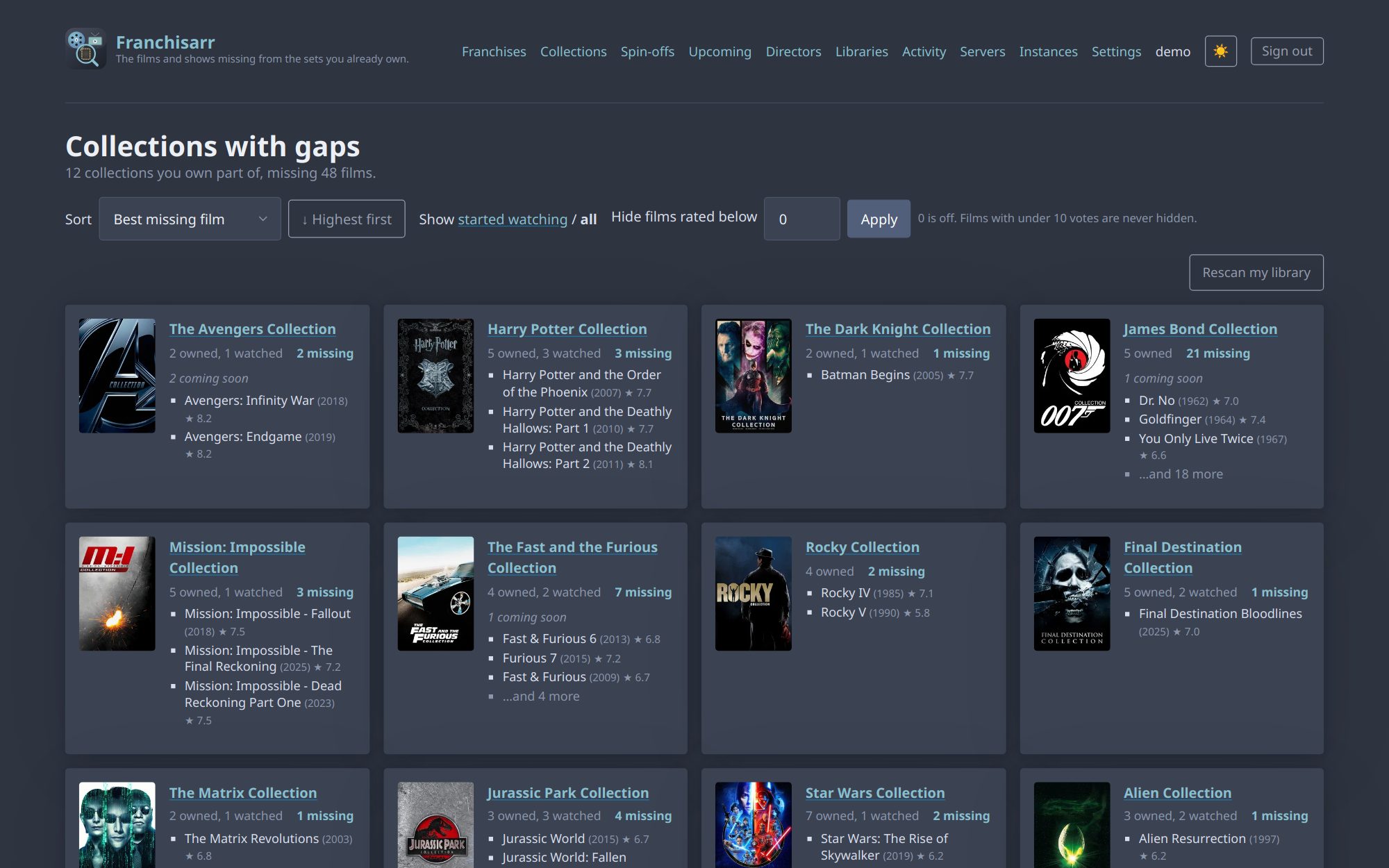Image resolution: width=1389 pixels, height=868 pixels.
Task: Select Mission: Impossible - Fallout entry
Action: tap(267, 622)
